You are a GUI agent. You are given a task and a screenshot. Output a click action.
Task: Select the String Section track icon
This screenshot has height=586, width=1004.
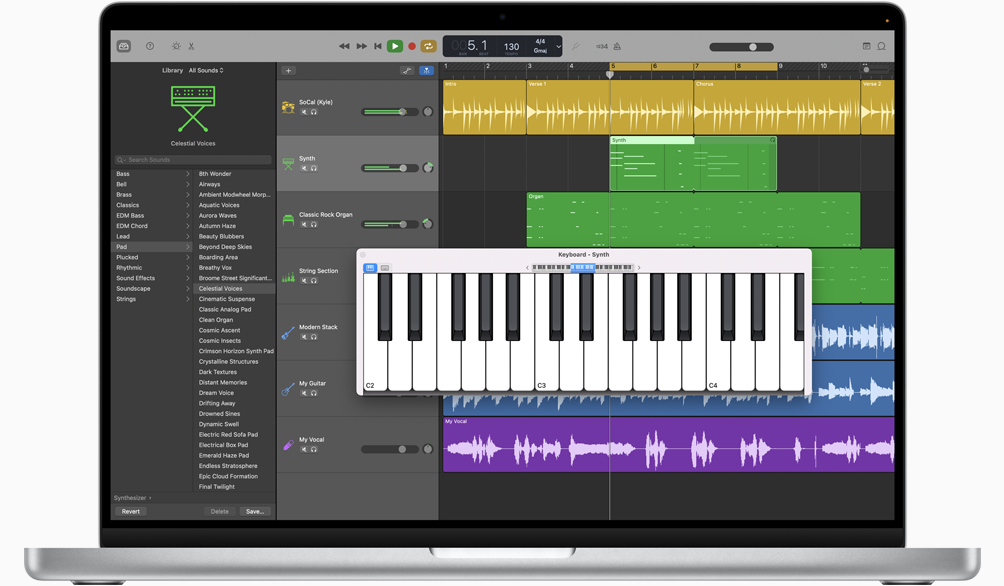[x=288, y=277]
